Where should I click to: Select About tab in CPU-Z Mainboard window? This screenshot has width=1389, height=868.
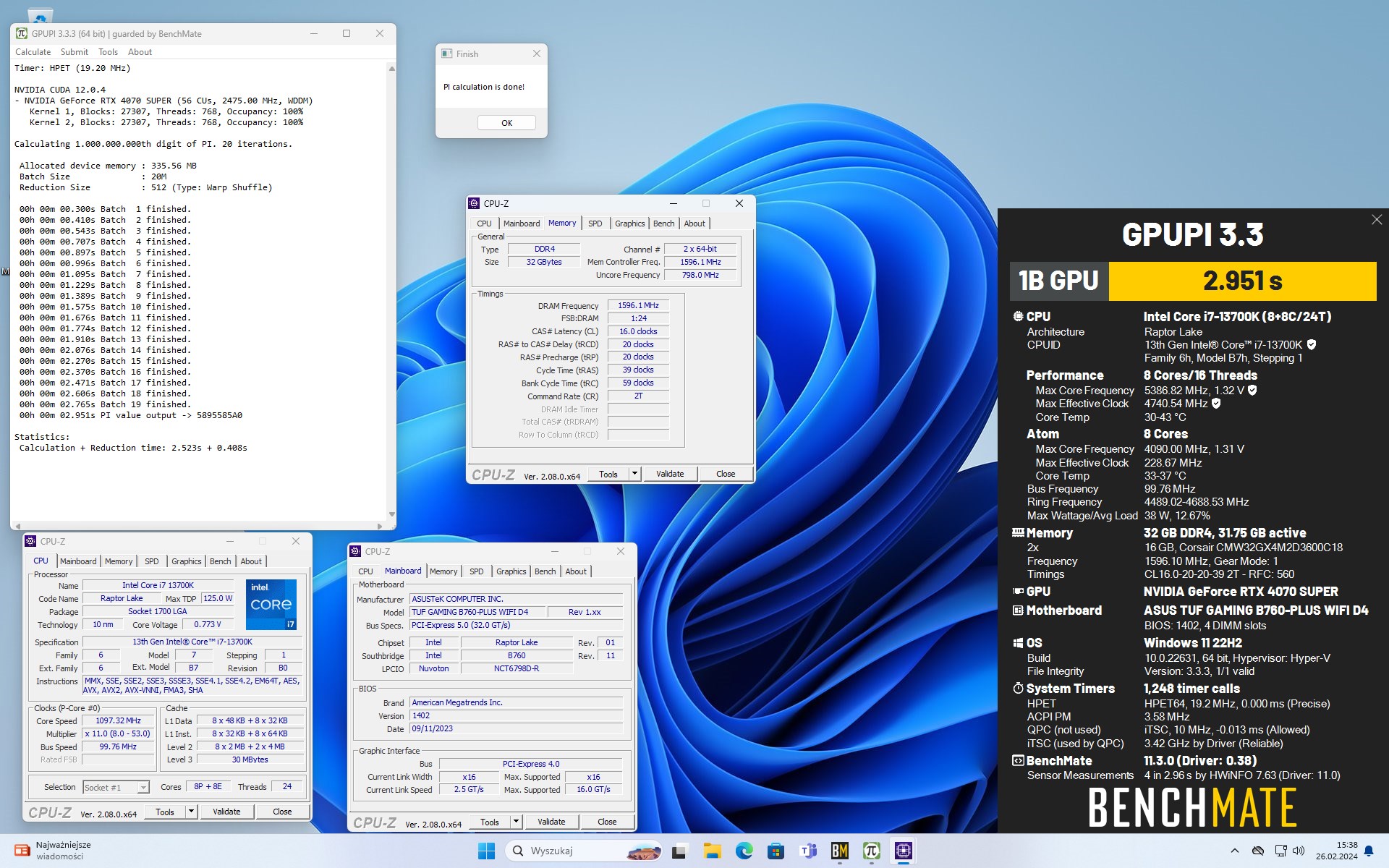[x=576, y=571]
